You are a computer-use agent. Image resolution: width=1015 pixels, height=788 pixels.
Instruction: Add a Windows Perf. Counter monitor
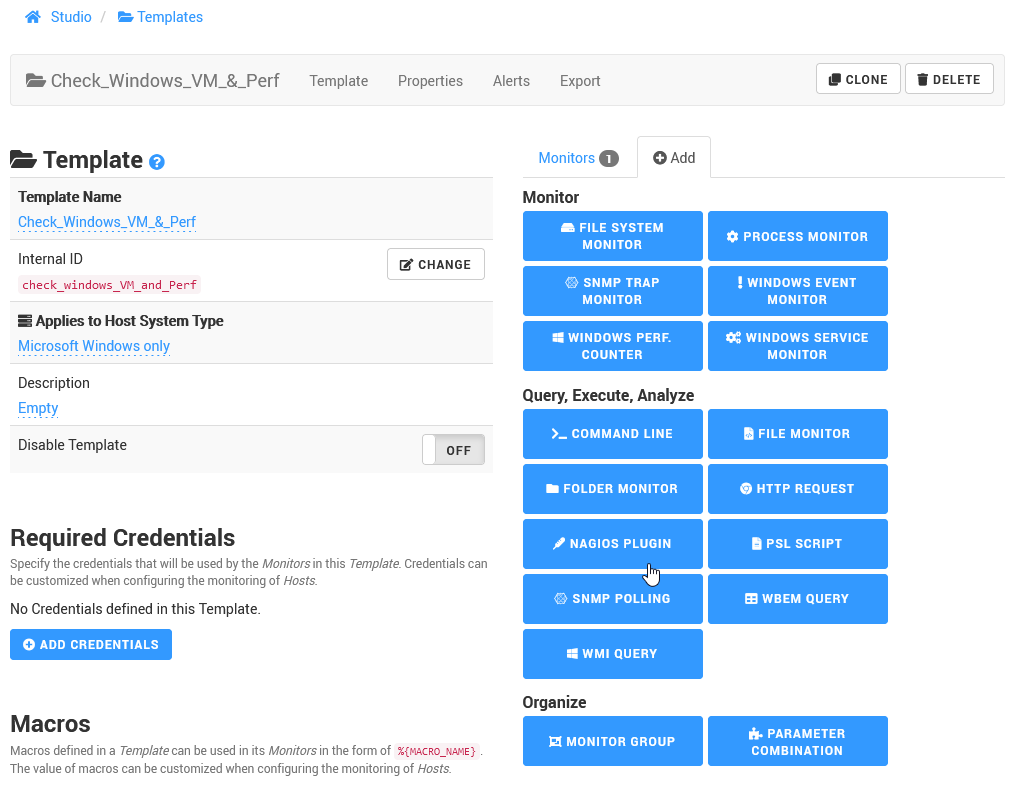(x=612, y=346)
